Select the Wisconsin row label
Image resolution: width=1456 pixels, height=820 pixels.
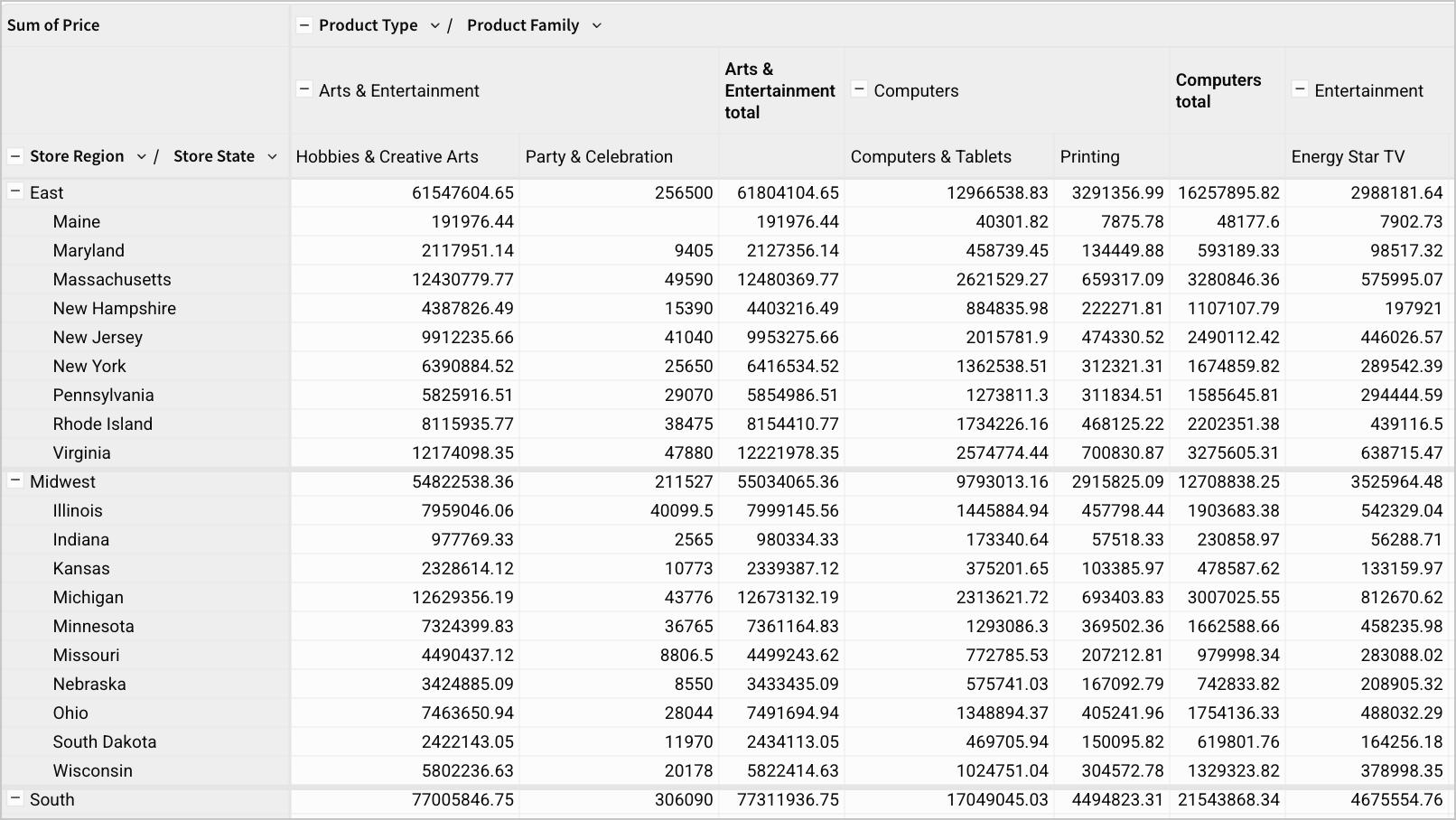tap(92, 770)
